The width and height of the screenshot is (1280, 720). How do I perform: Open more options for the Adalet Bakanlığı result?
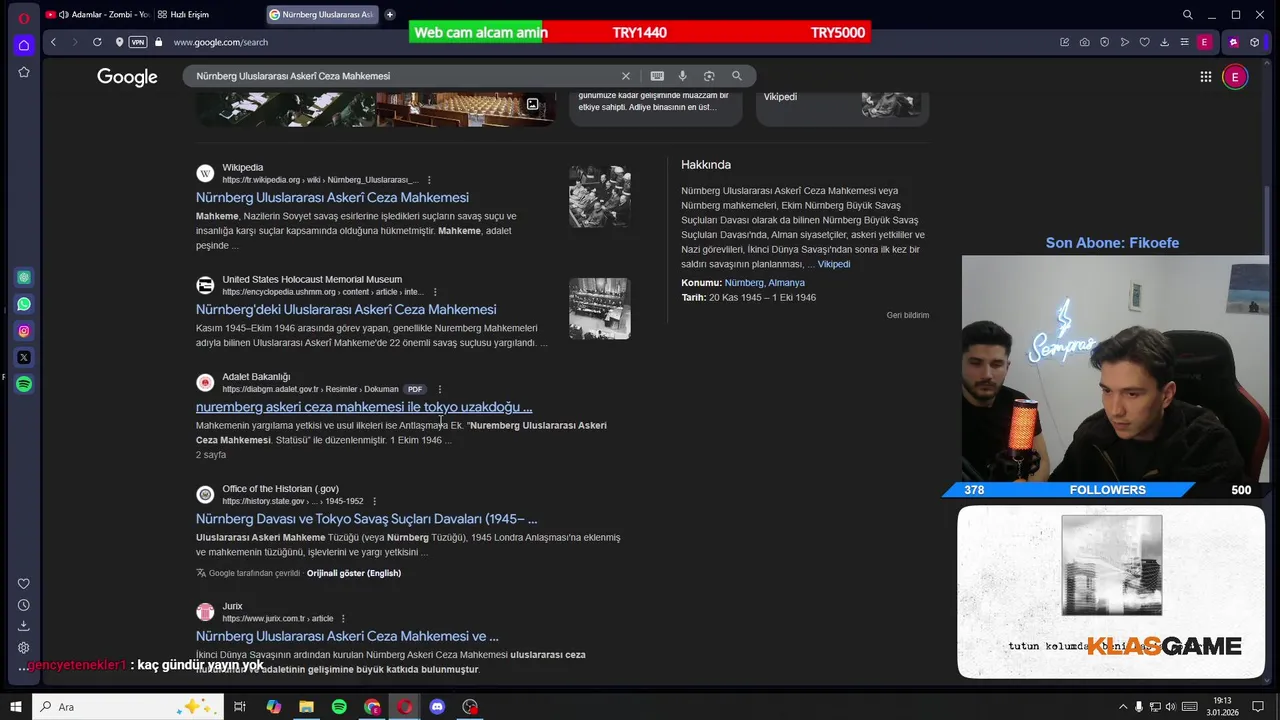tap(439, 389)
